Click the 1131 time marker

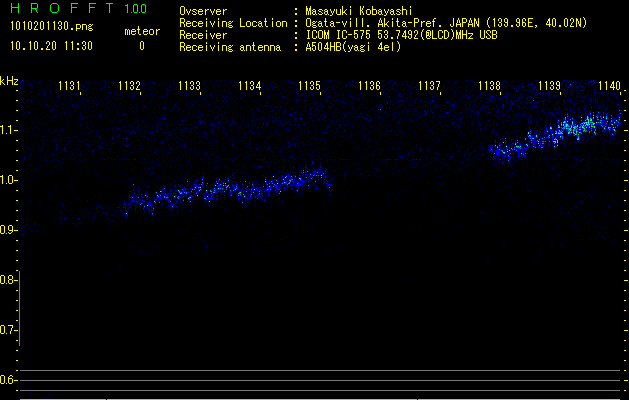click(x=70, y=87)
